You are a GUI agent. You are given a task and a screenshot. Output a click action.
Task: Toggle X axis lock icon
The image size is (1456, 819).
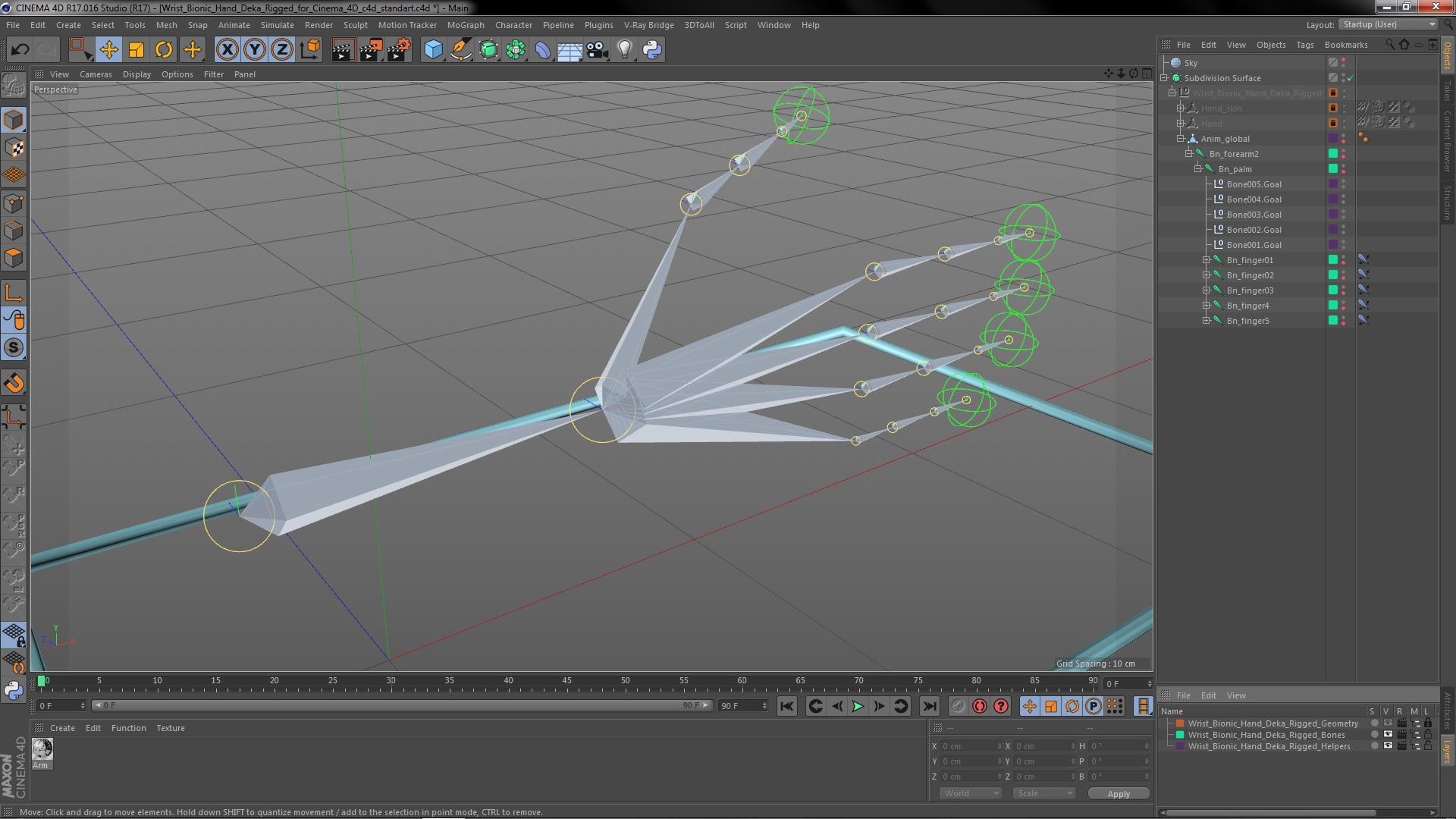[227, 50]
